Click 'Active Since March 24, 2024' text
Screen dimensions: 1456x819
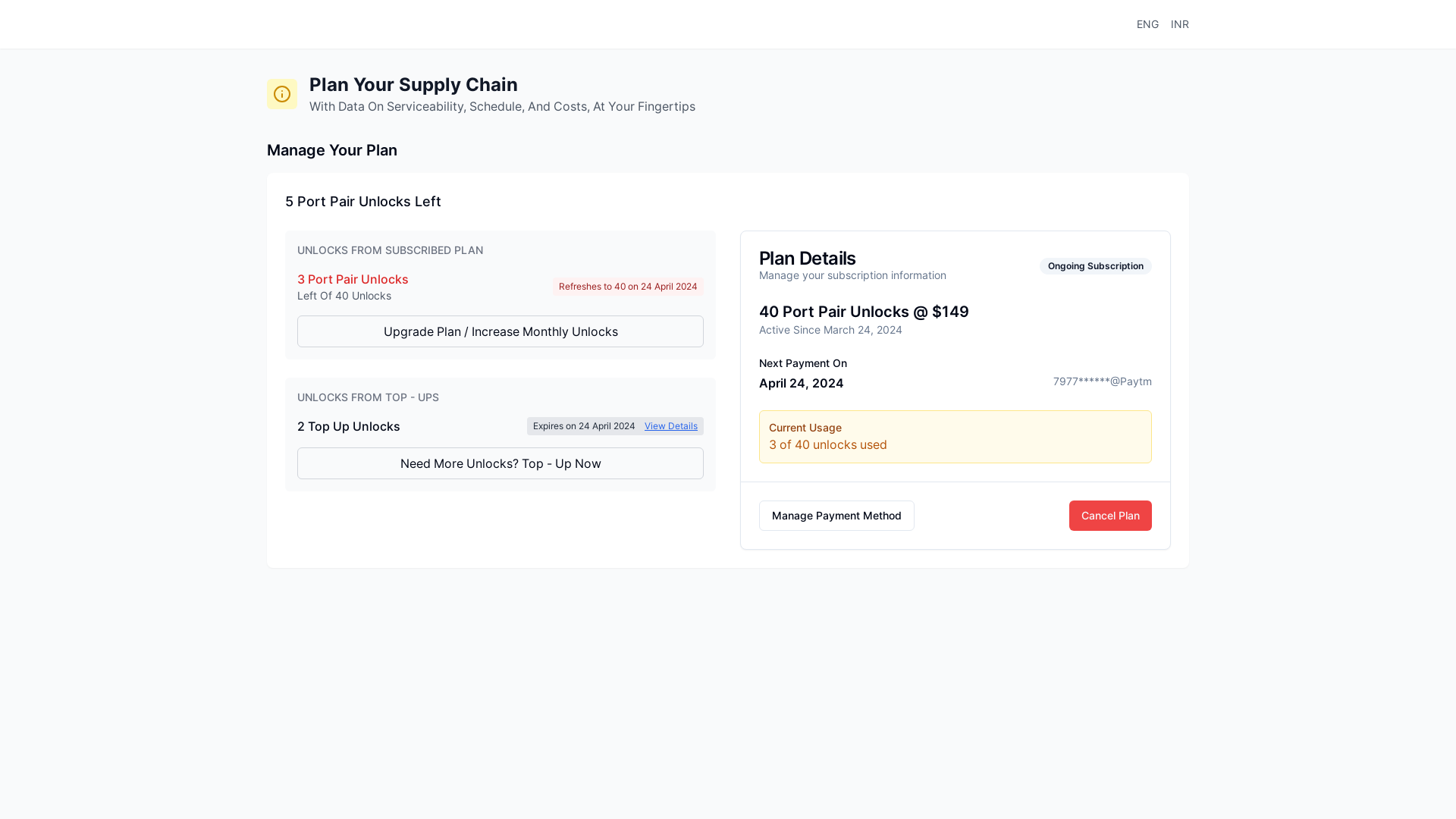click(x=830, y=330)
